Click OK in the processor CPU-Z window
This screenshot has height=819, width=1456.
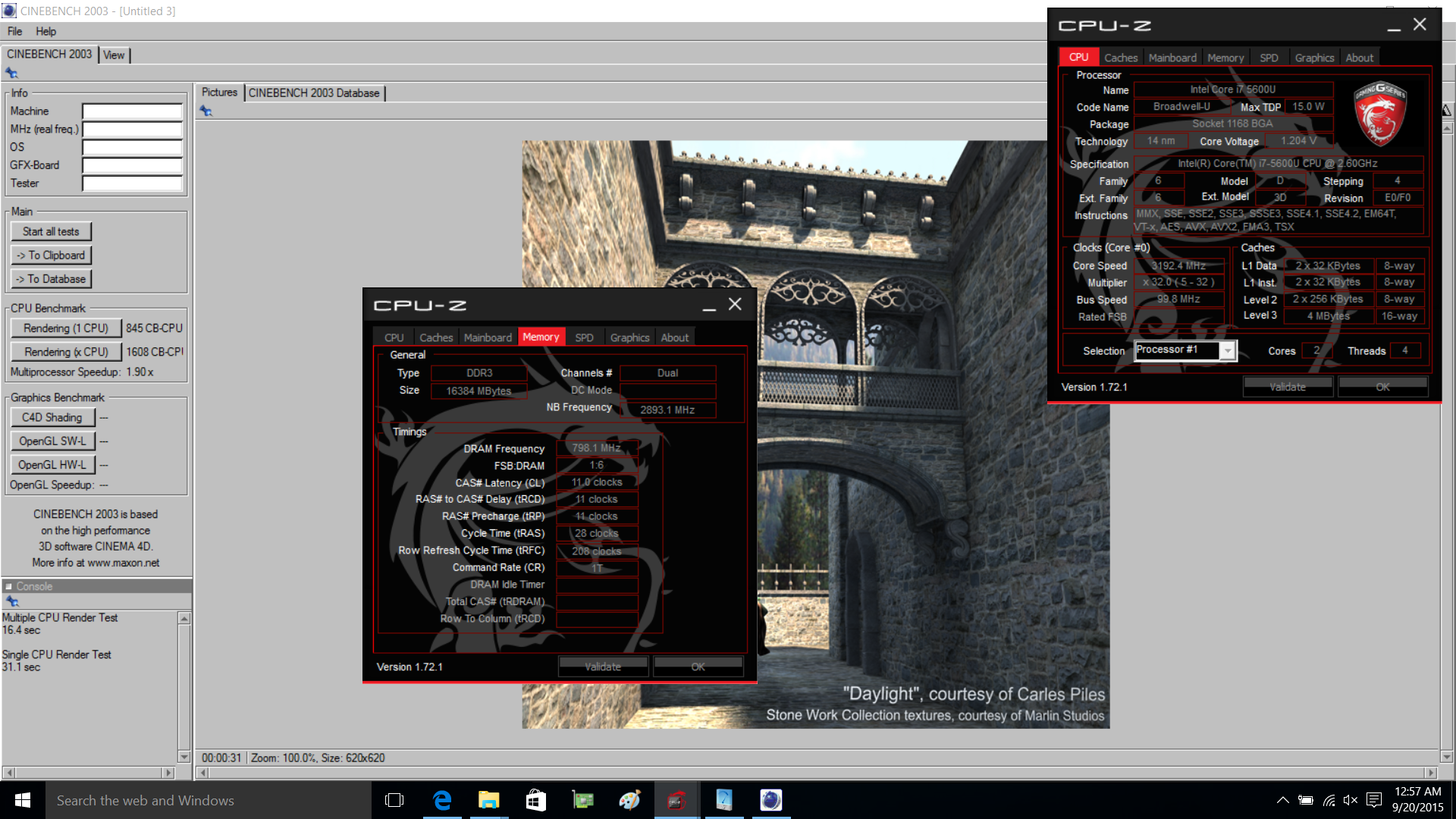(1382, 387)
